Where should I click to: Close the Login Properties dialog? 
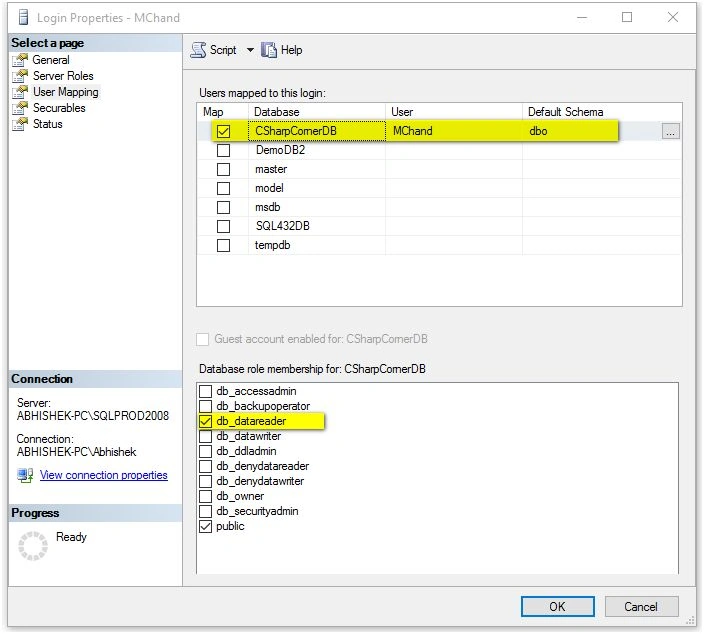coord(673,18)
